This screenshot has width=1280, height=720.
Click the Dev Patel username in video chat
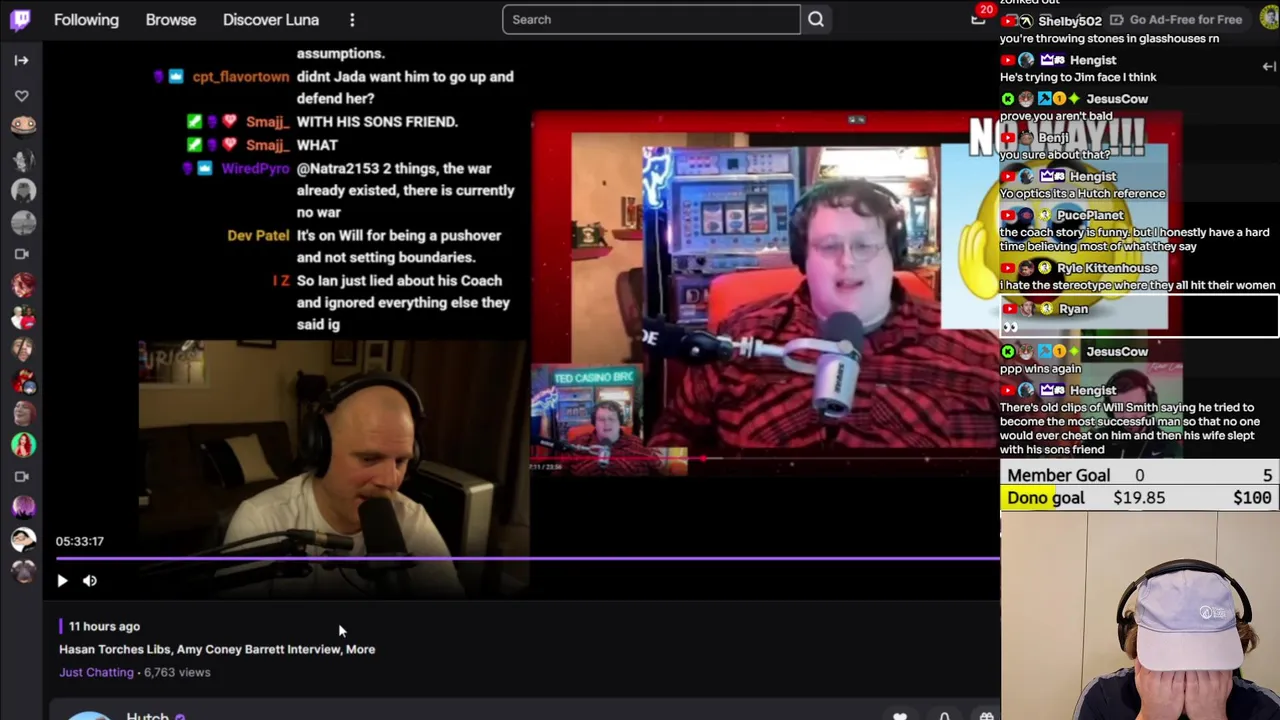click(x=258, y=235)
